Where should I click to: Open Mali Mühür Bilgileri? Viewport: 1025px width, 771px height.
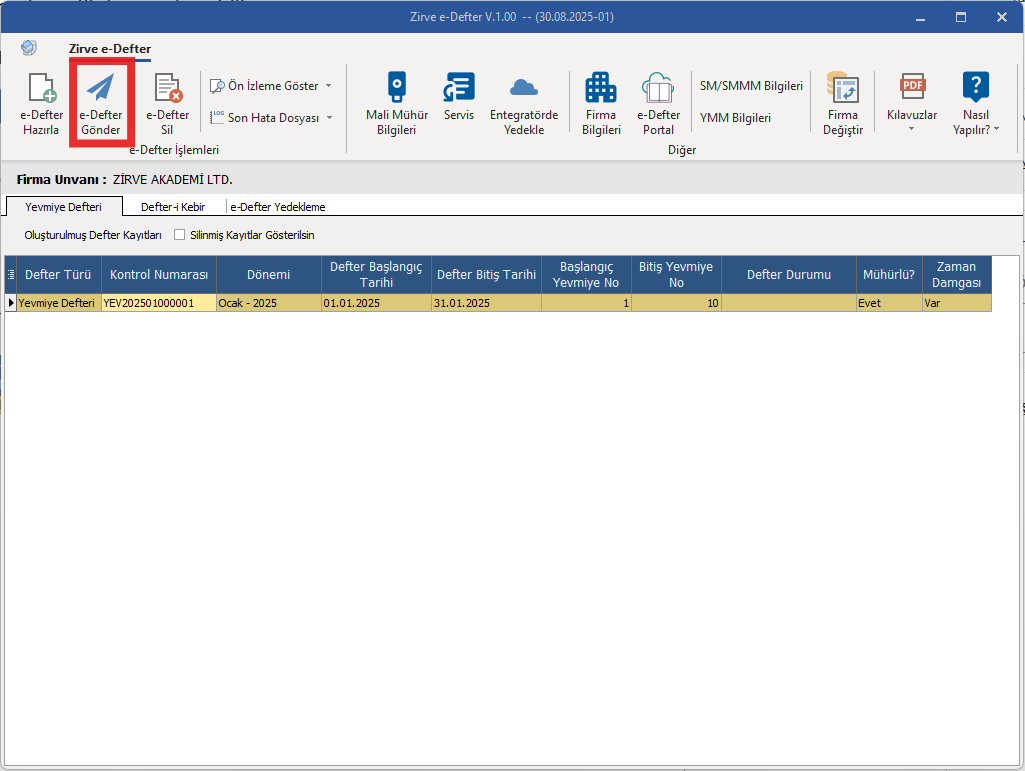click(397, 104)
